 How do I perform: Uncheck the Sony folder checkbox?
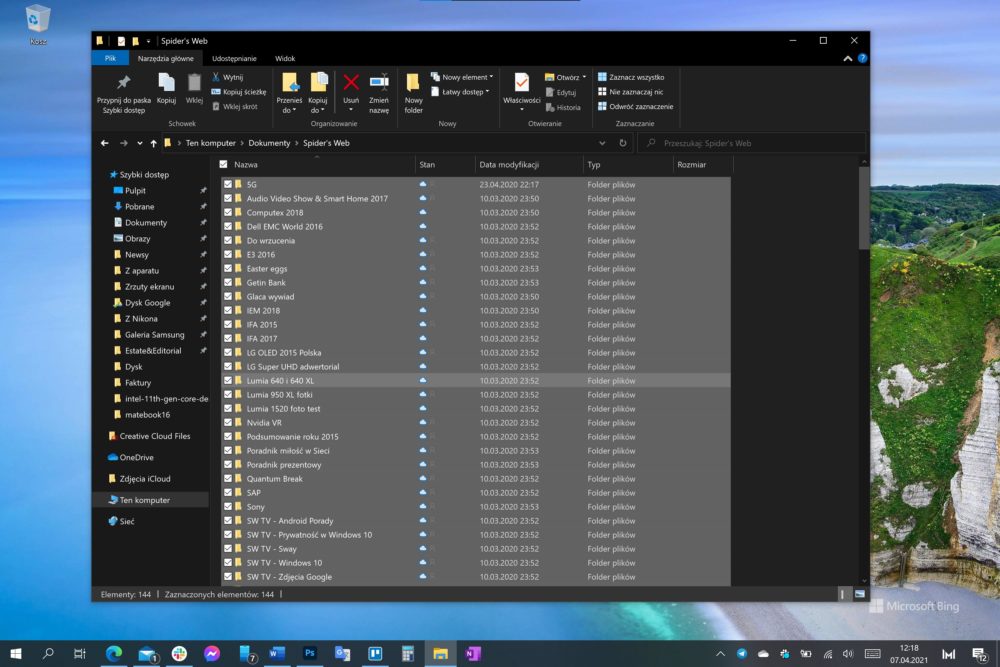coord(228,507)
